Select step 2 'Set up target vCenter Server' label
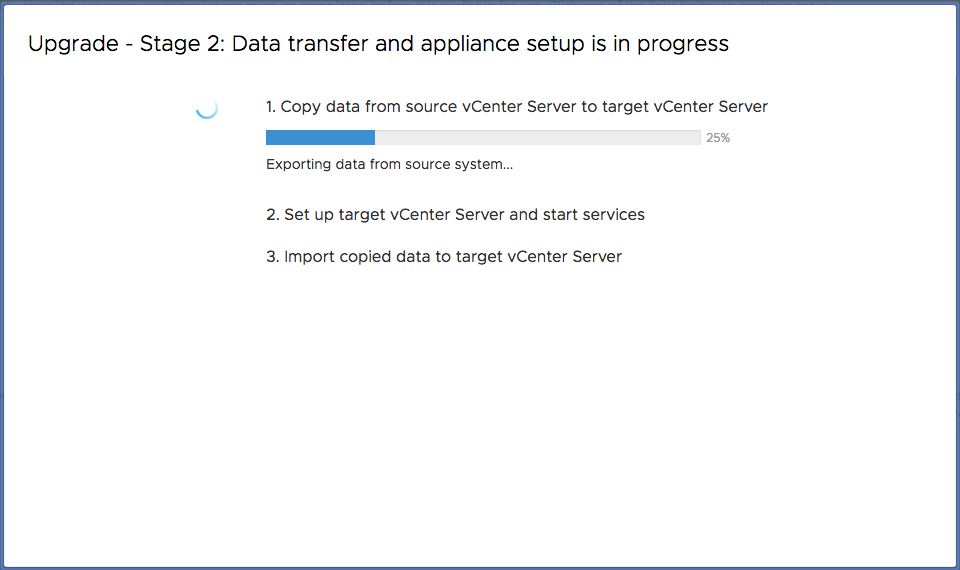This screenshot has width=960, height=570. point(455,215)
